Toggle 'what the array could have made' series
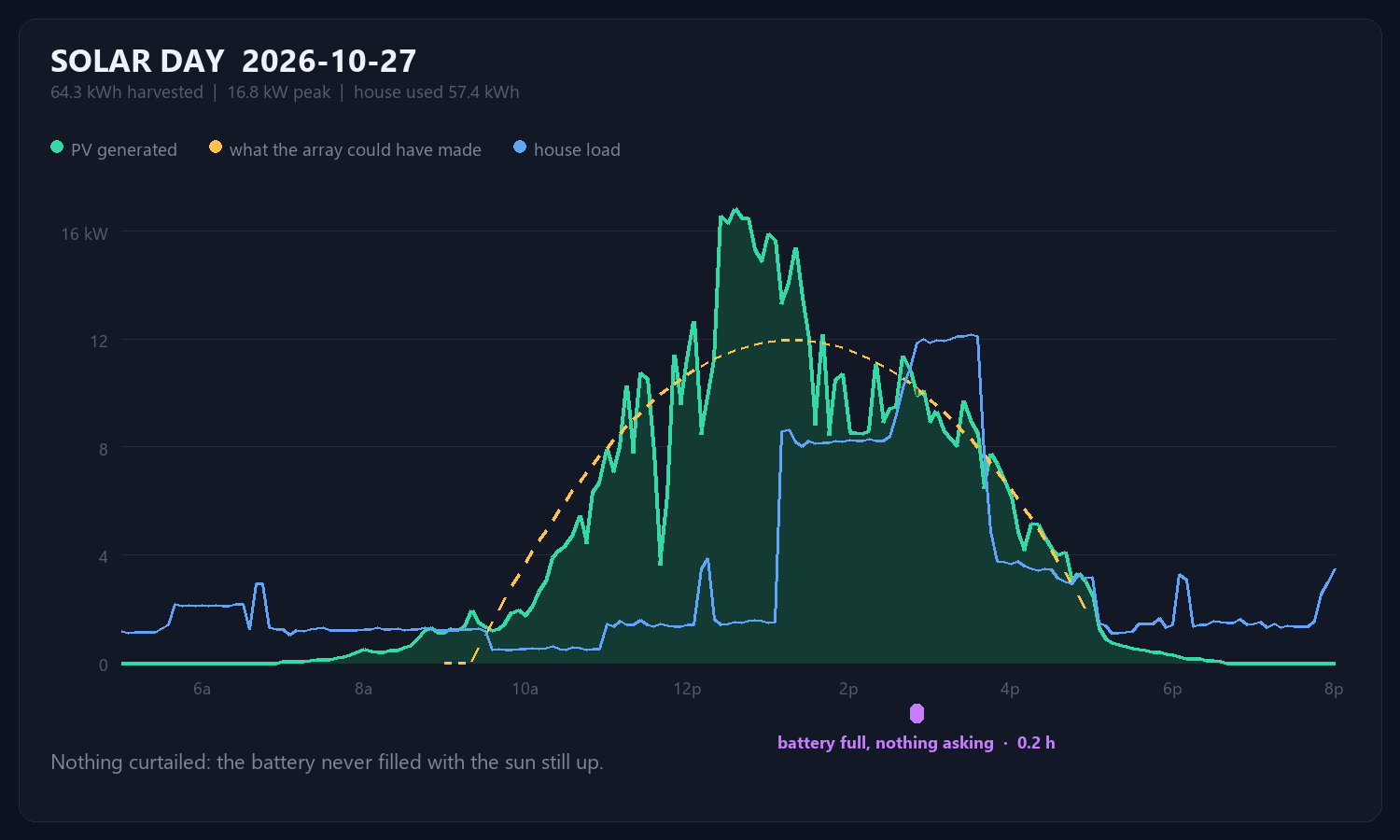Screen dimensions: 1400x840 356,149
